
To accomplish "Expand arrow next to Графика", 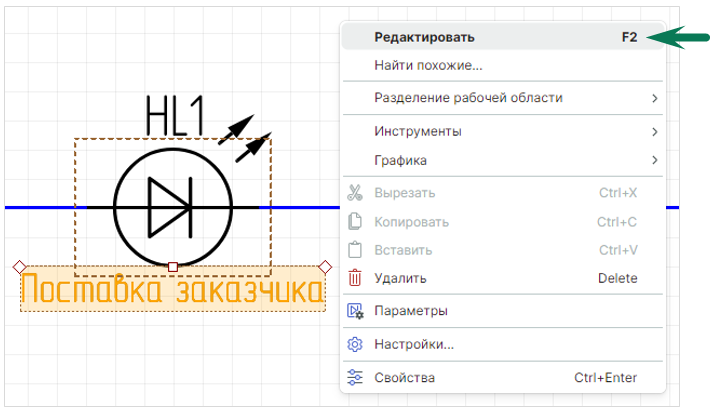I will pyautogui.click(x=654, y=160).
